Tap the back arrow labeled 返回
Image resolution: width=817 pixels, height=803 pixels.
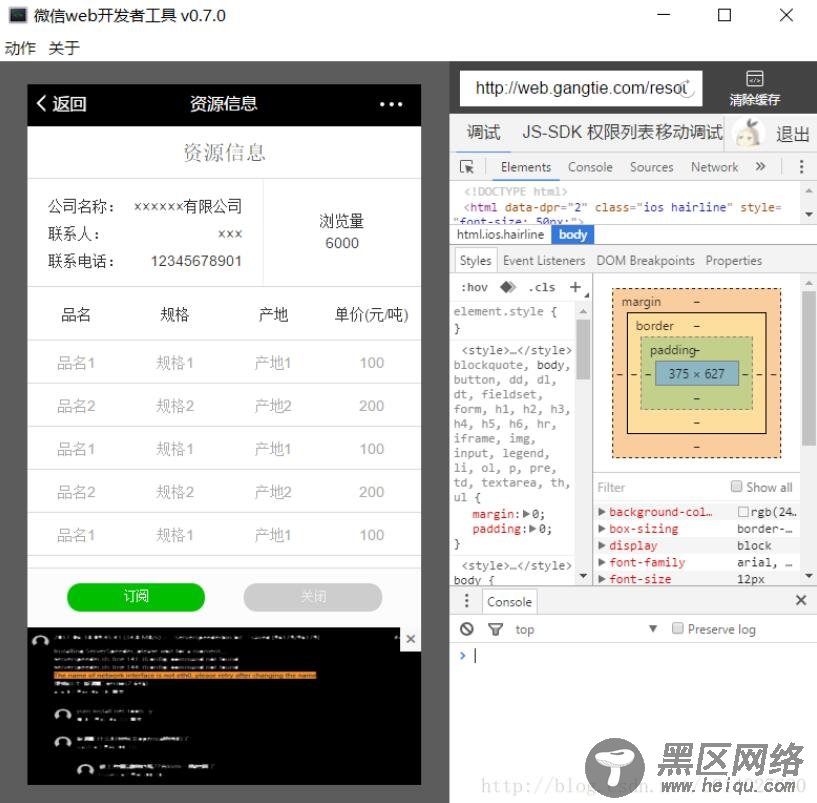tap(61, 103)
